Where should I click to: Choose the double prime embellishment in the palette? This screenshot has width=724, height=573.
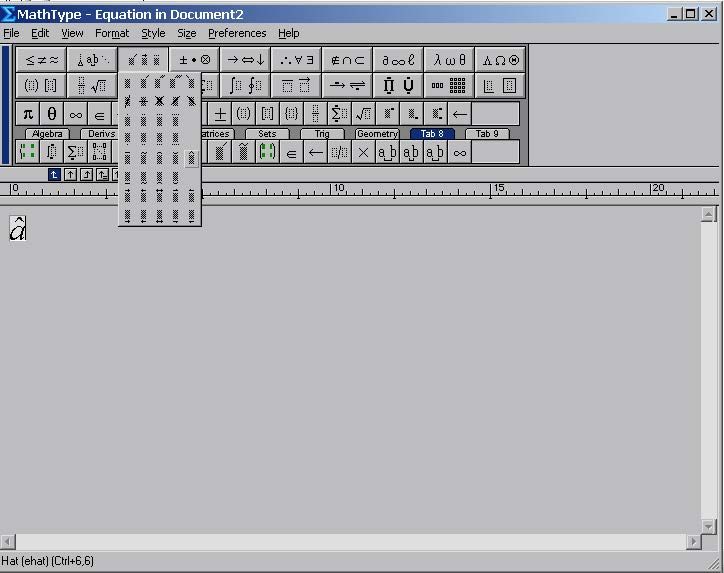click(159, 83)
